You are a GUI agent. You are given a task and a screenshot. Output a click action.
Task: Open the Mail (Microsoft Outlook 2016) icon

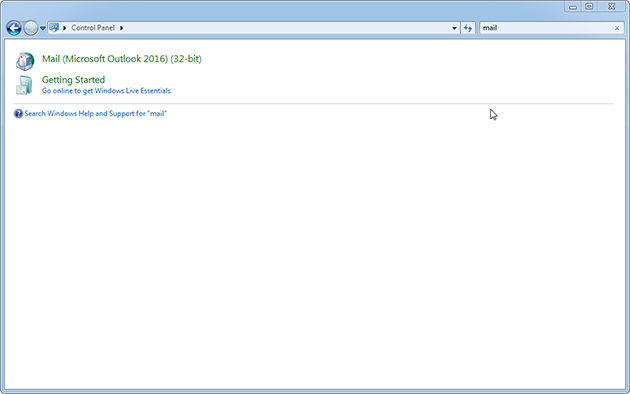tap(25, 61)
